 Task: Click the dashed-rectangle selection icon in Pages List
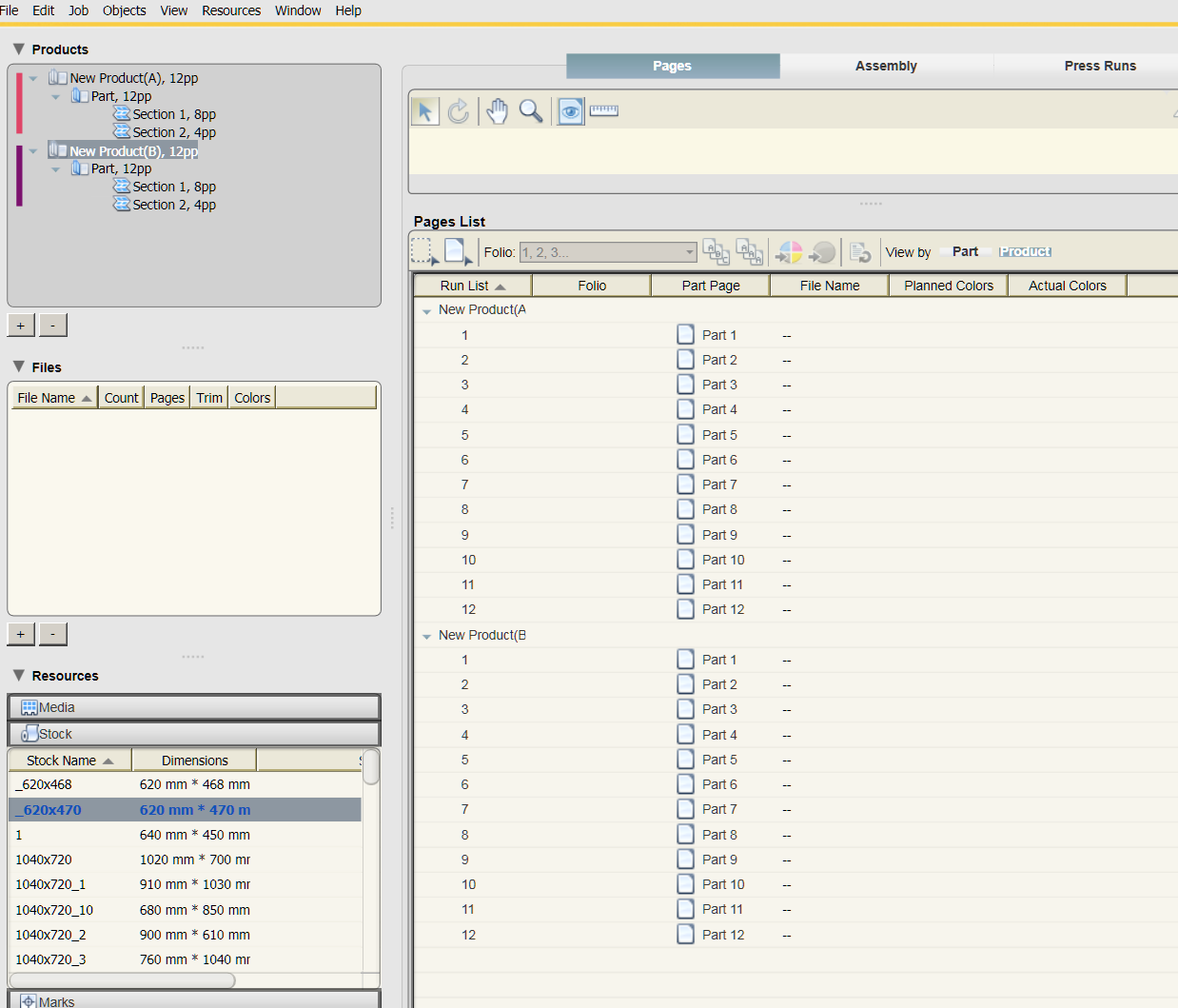(x=424, y=252)
